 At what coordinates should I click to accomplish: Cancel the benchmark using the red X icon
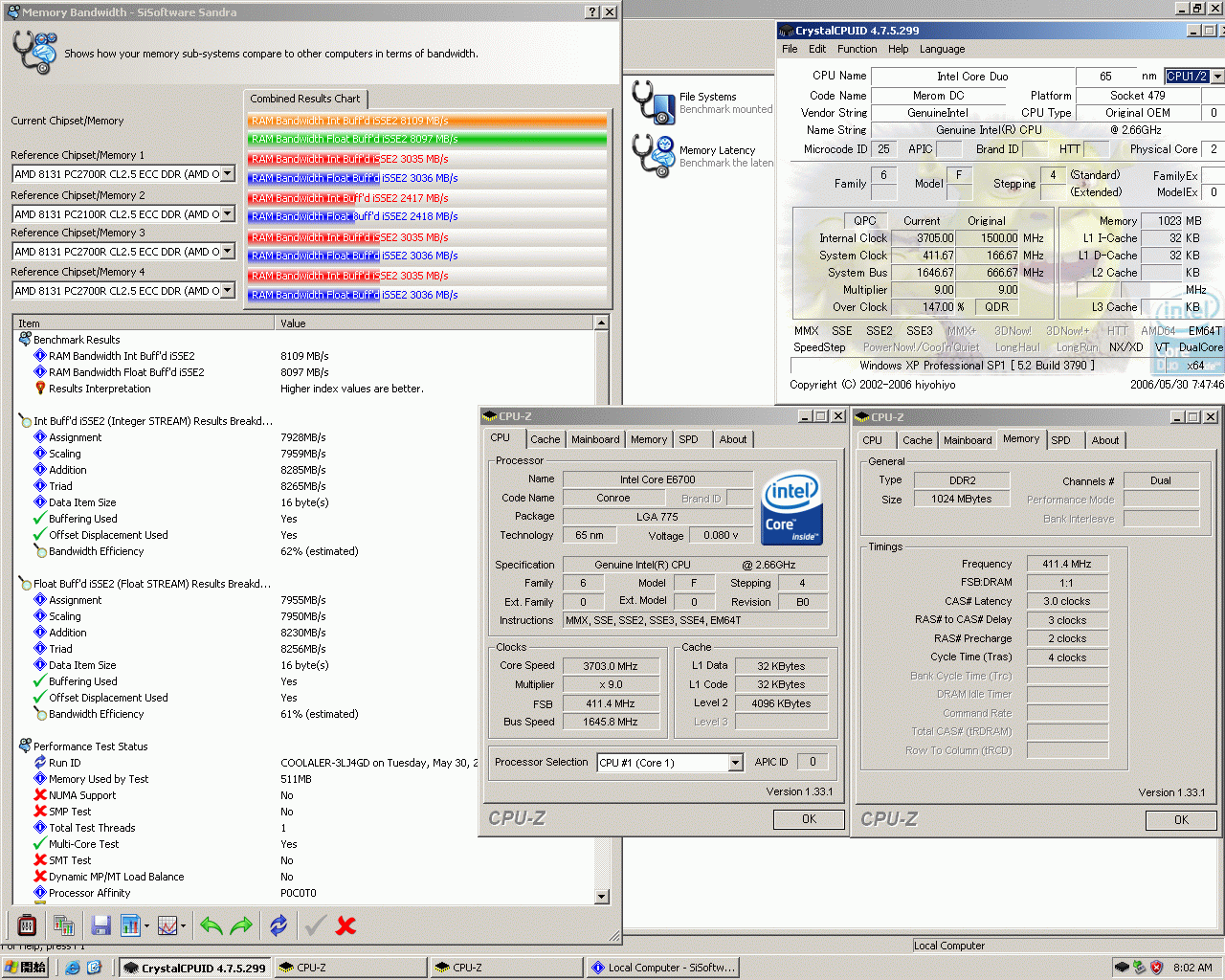[345, 924]
